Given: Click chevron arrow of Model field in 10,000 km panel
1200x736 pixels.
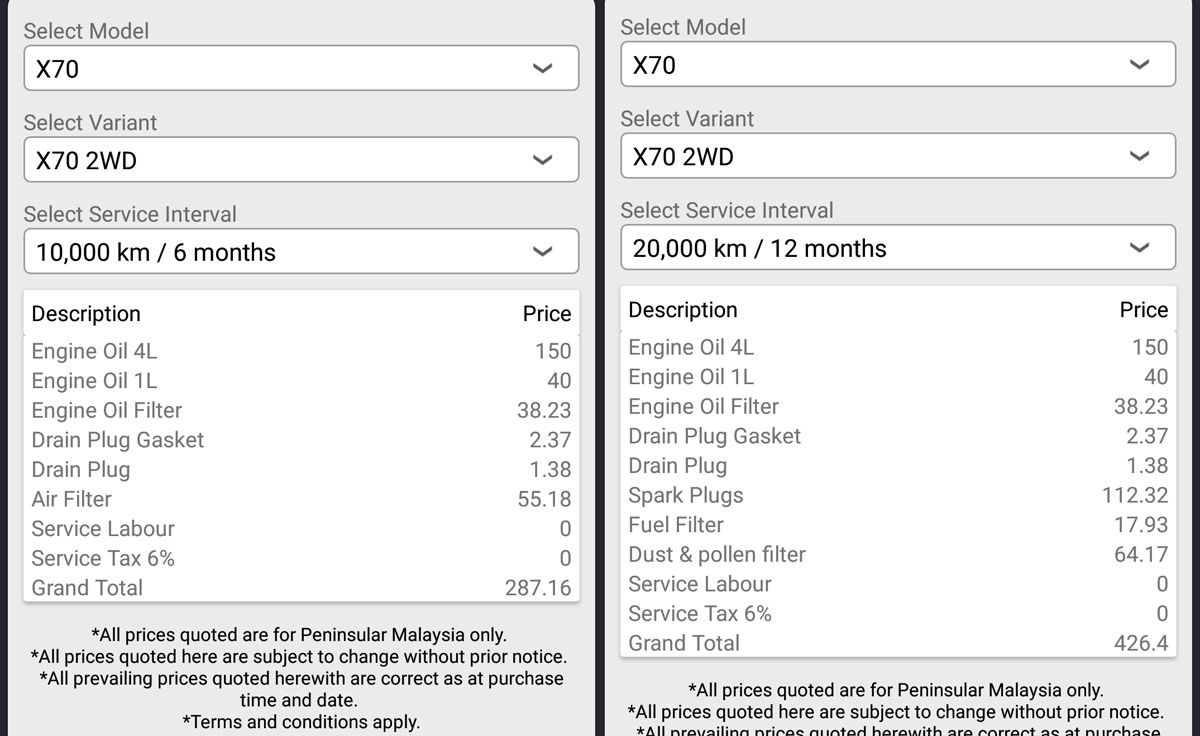Looking at the screenshot, I should (x=542, y=68).
